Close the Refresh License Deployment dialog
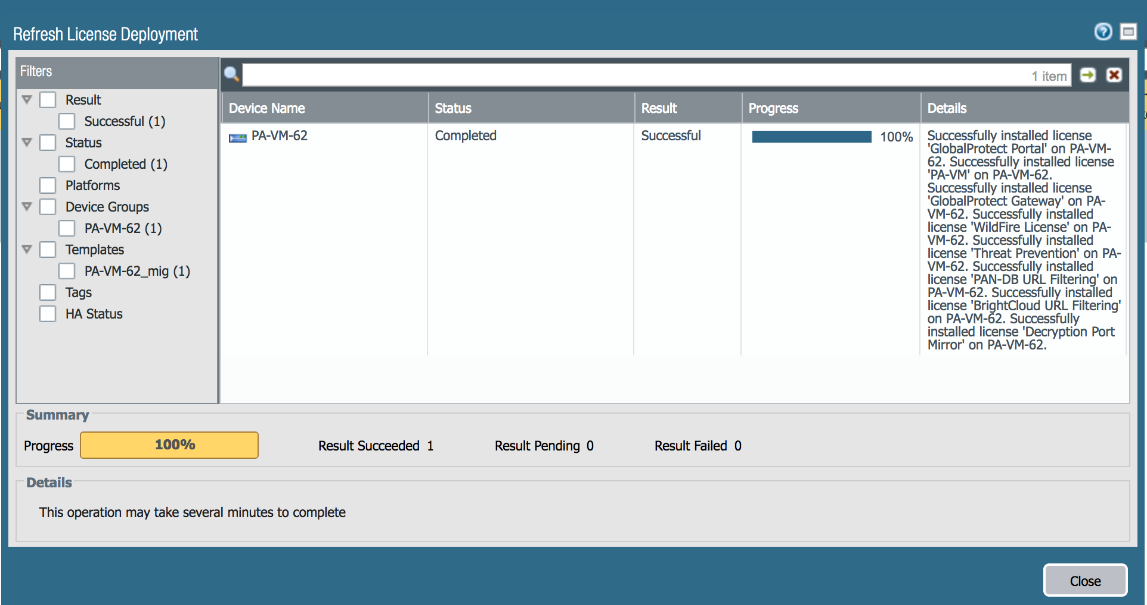 (x=1085, y=581)
